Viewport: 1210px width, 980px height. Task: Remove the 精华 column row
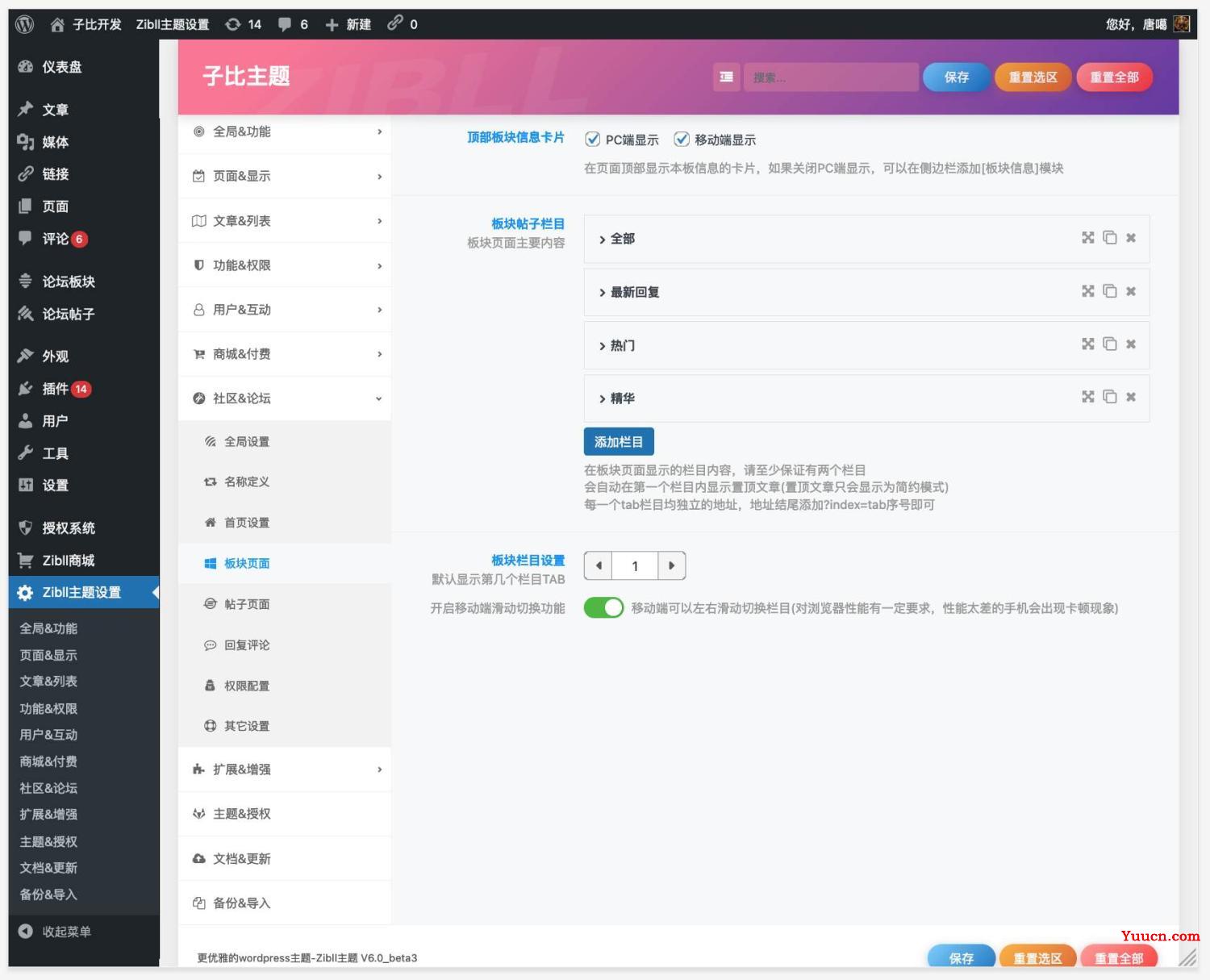[1131, 397]
